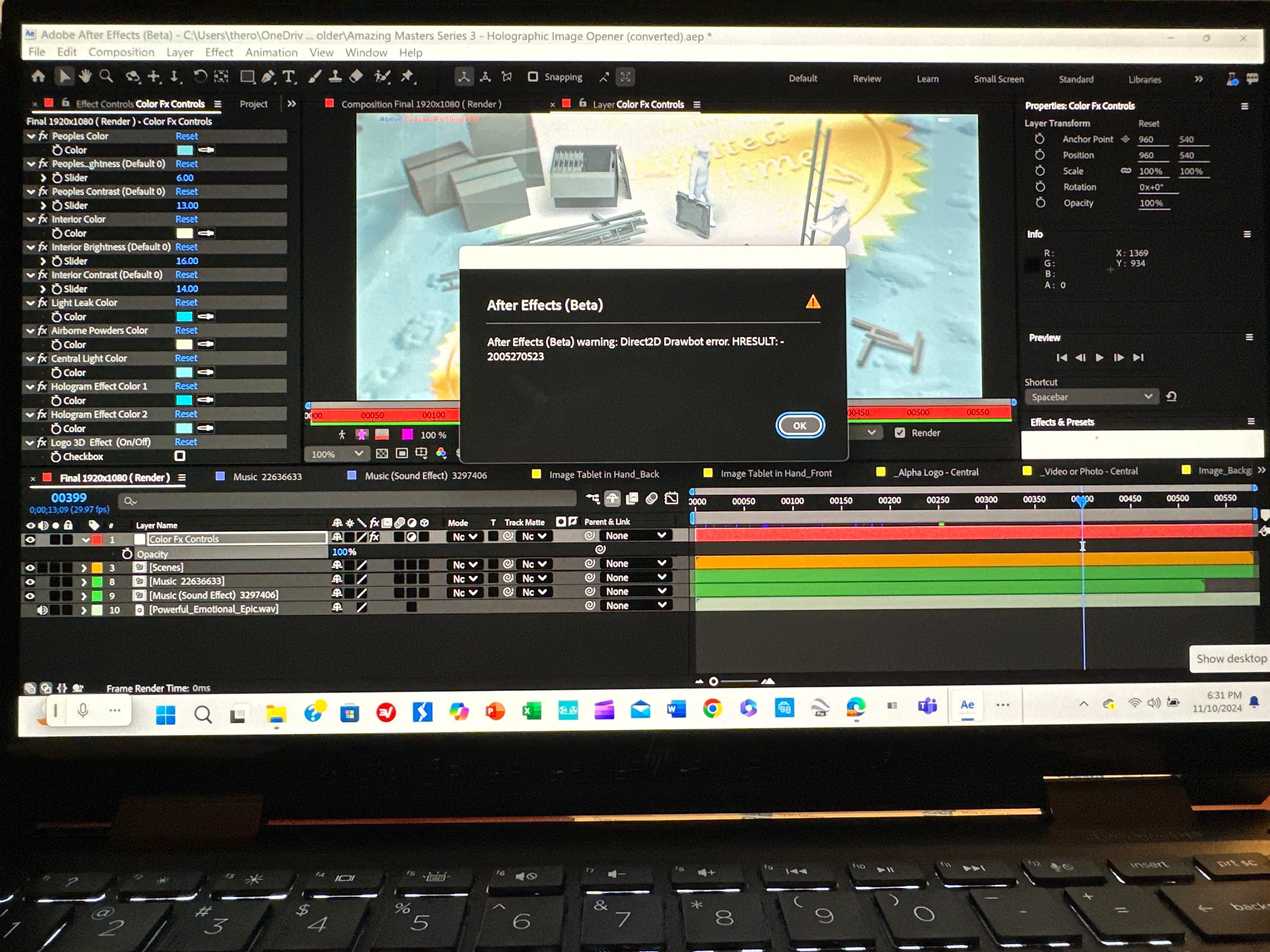The height and width of the screenshot is (952, 1270).
Task: Select the Hand tool in toolbar
Action: coord(85,76)
